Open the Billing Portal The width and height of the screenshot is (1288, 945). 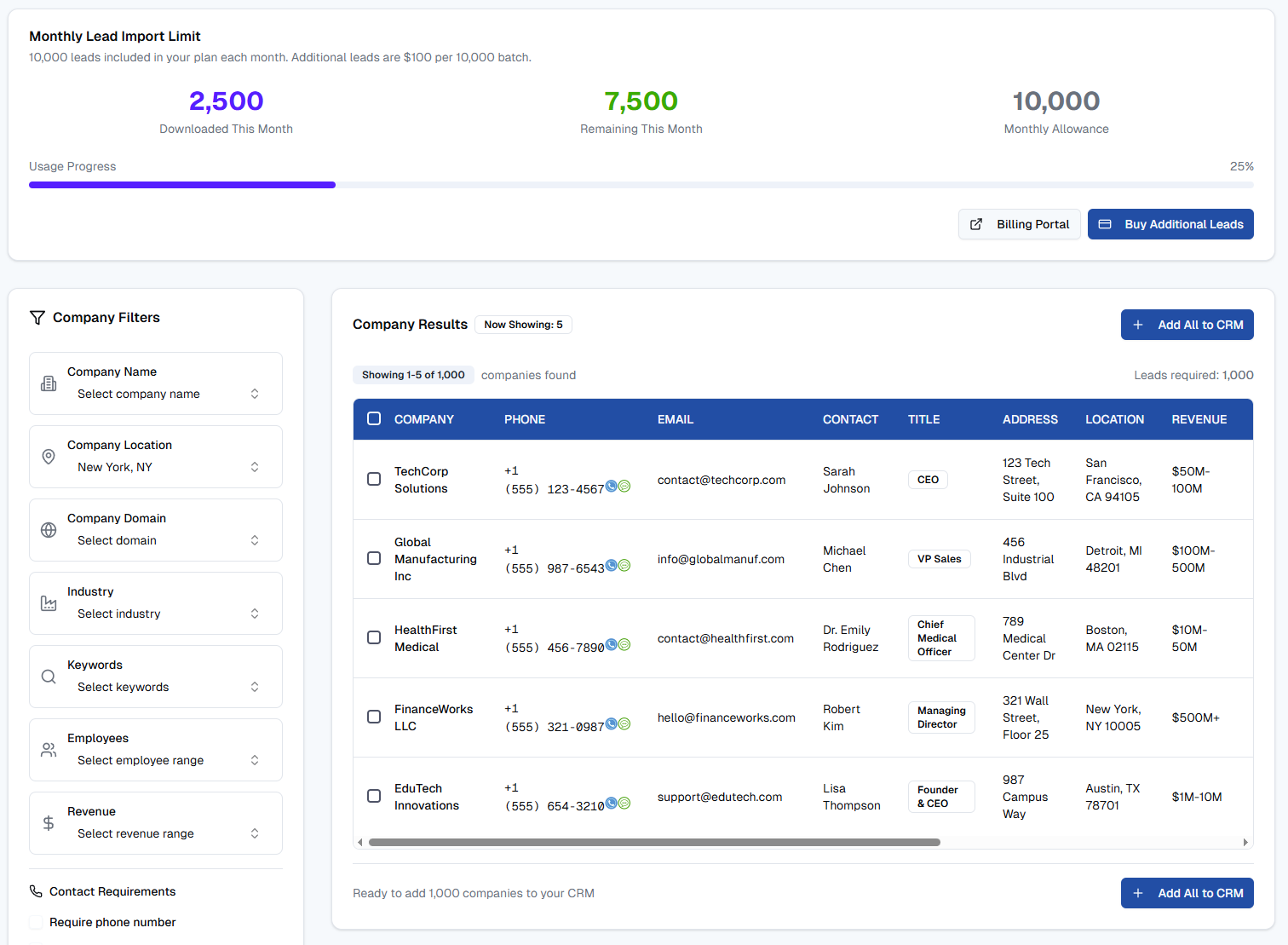click(x=1020, y=224)
